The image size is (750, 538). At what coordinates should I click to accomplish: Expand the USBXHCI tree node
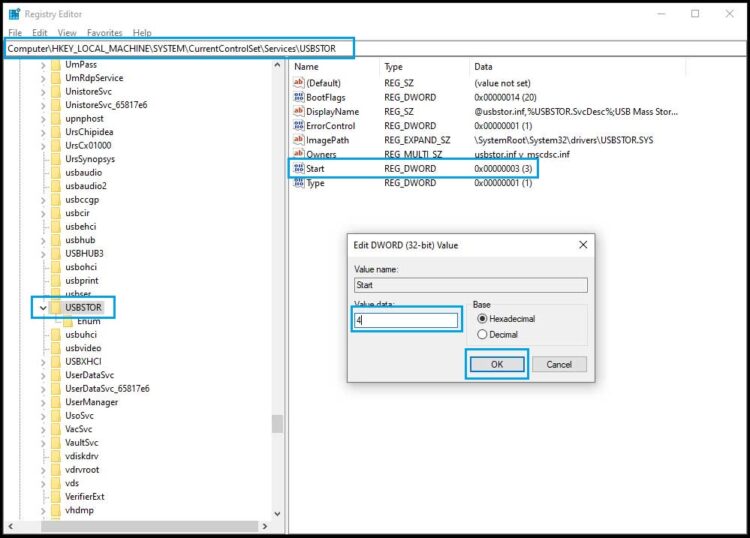[43, 362]
